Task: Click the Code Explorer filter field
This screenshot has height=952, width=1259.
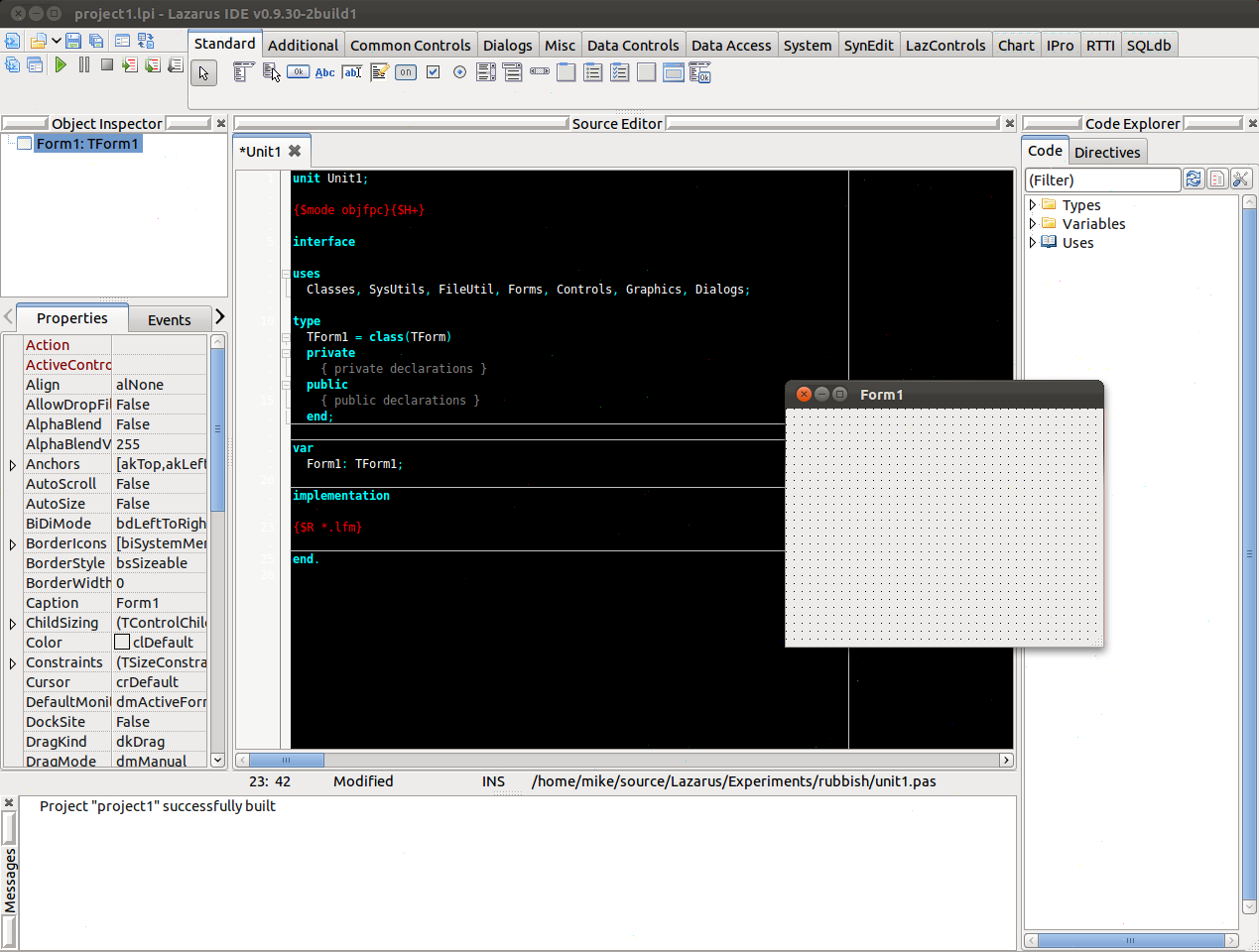Action: [x=1102, y=179]
